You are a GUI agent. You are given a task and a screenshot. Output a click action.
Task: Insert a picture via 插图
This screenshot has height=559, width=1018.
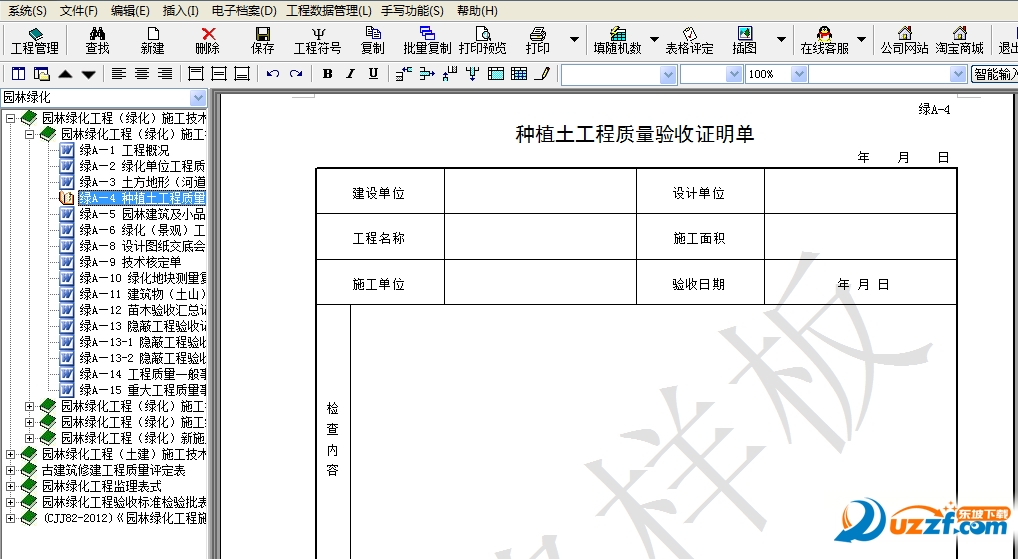tap(745, 40)
